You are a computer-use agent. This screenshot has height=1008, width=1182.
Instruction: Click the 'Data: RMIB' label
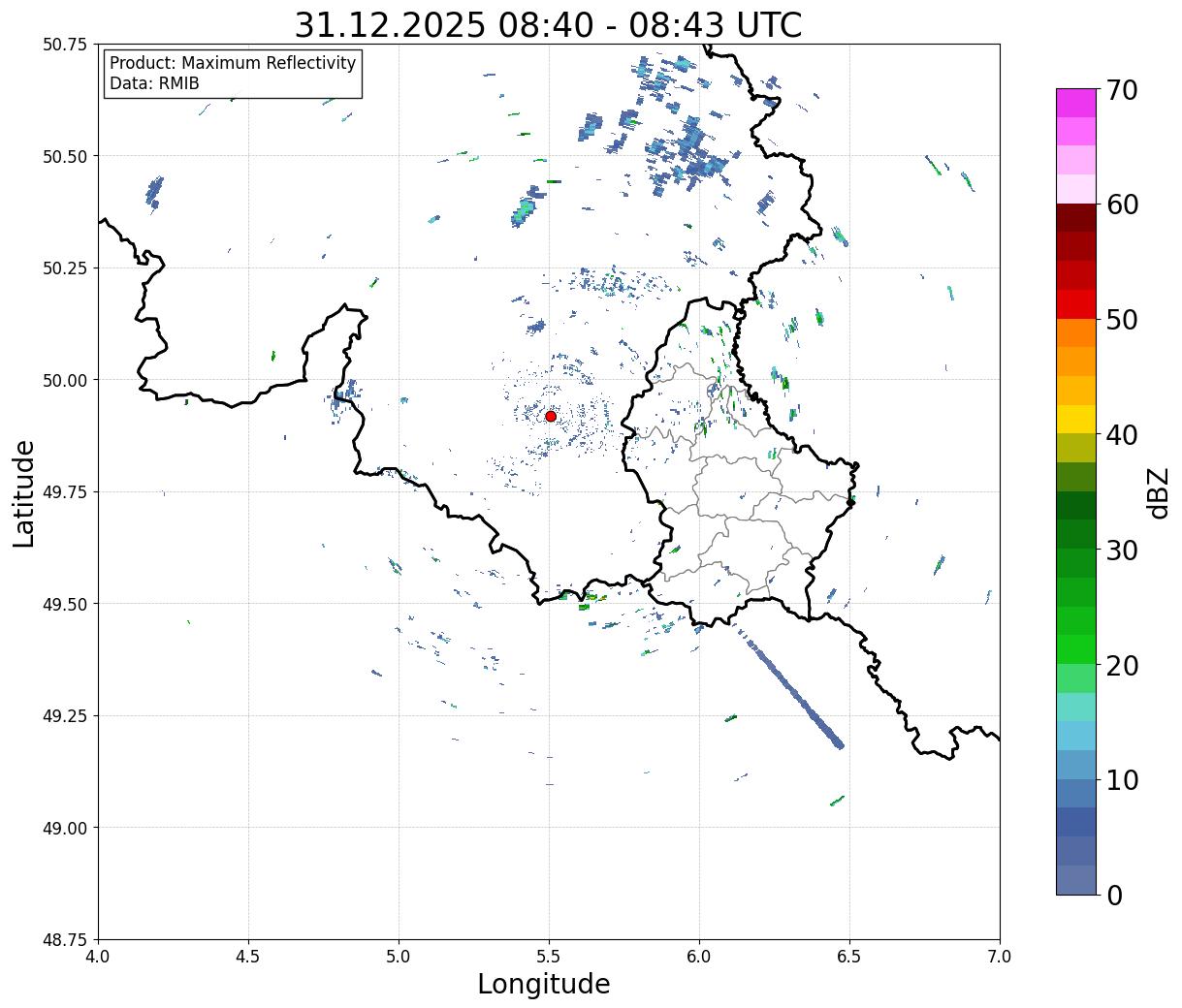[154, 84]
